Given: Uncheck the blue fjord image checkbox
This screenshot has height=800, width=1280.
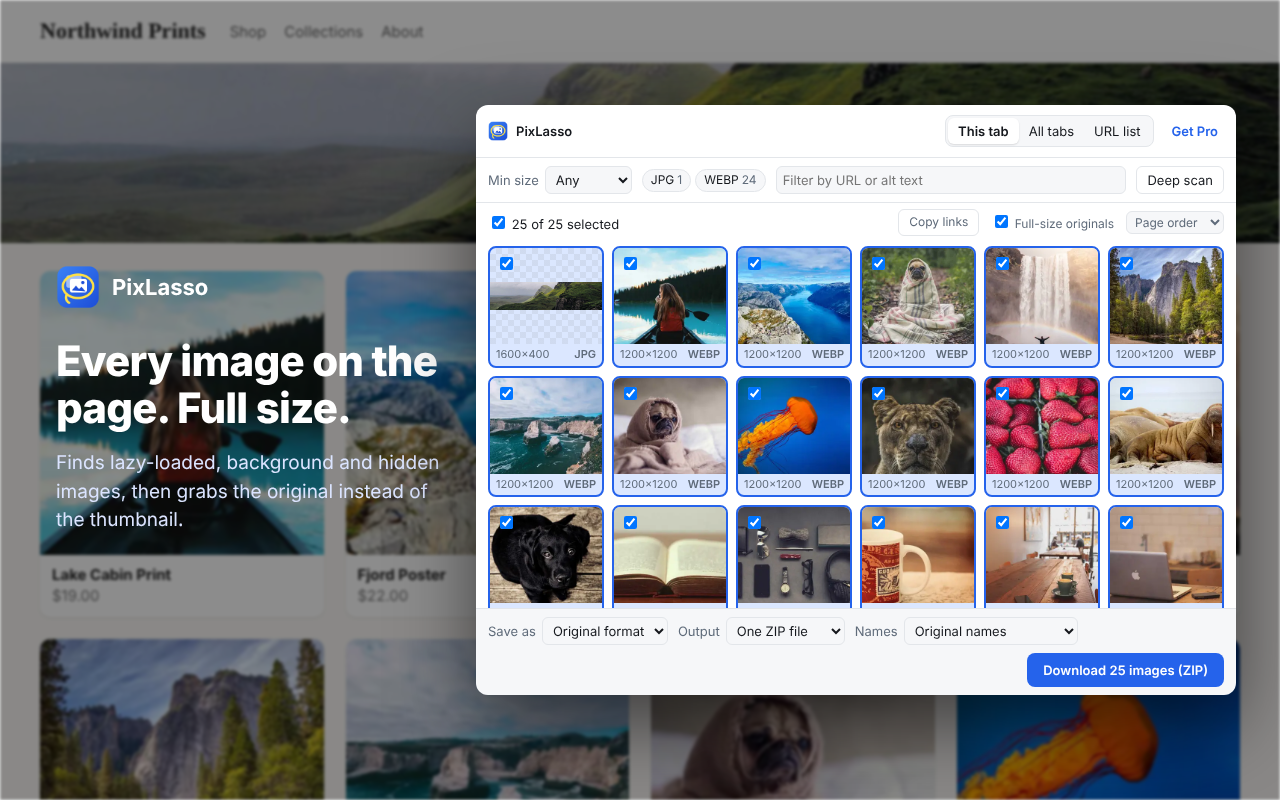Looking at the screenshot, I should tap(754, 264).
